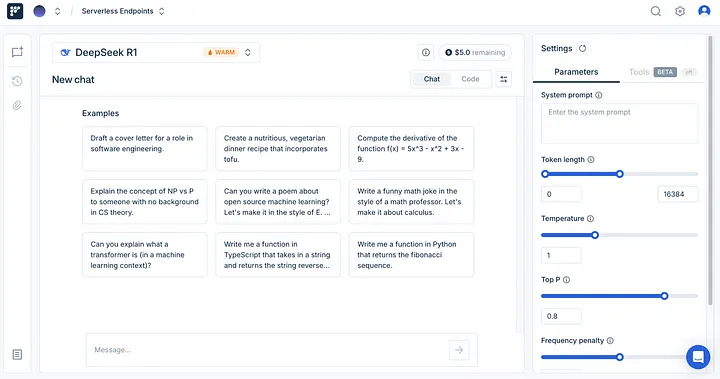Start a new chat from sidebar icon
Image resolution: width=720 pixels, height=379 pixels.
click(17, 52)
